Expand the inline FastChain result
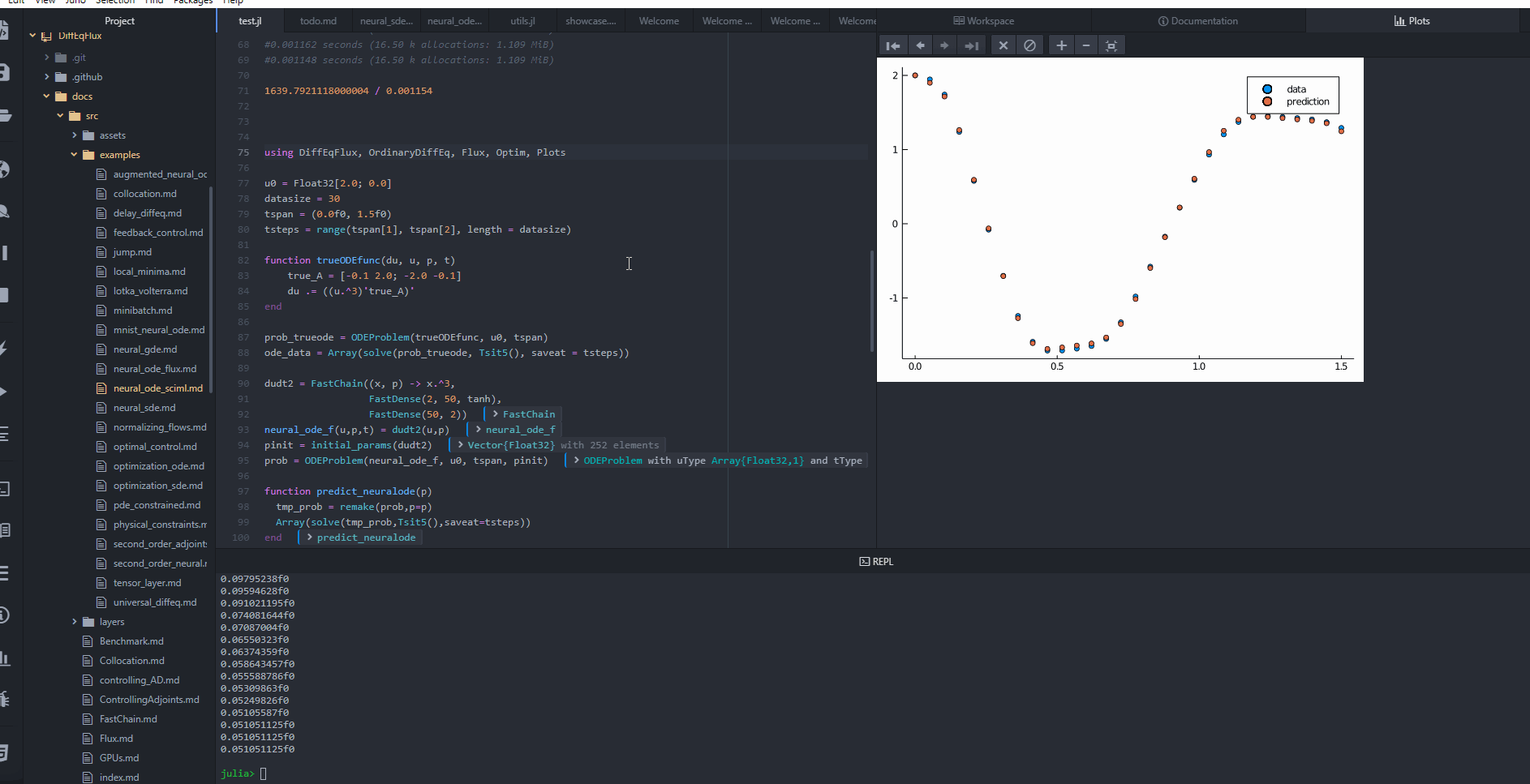The image size is (1530, 784). (496, 414)
